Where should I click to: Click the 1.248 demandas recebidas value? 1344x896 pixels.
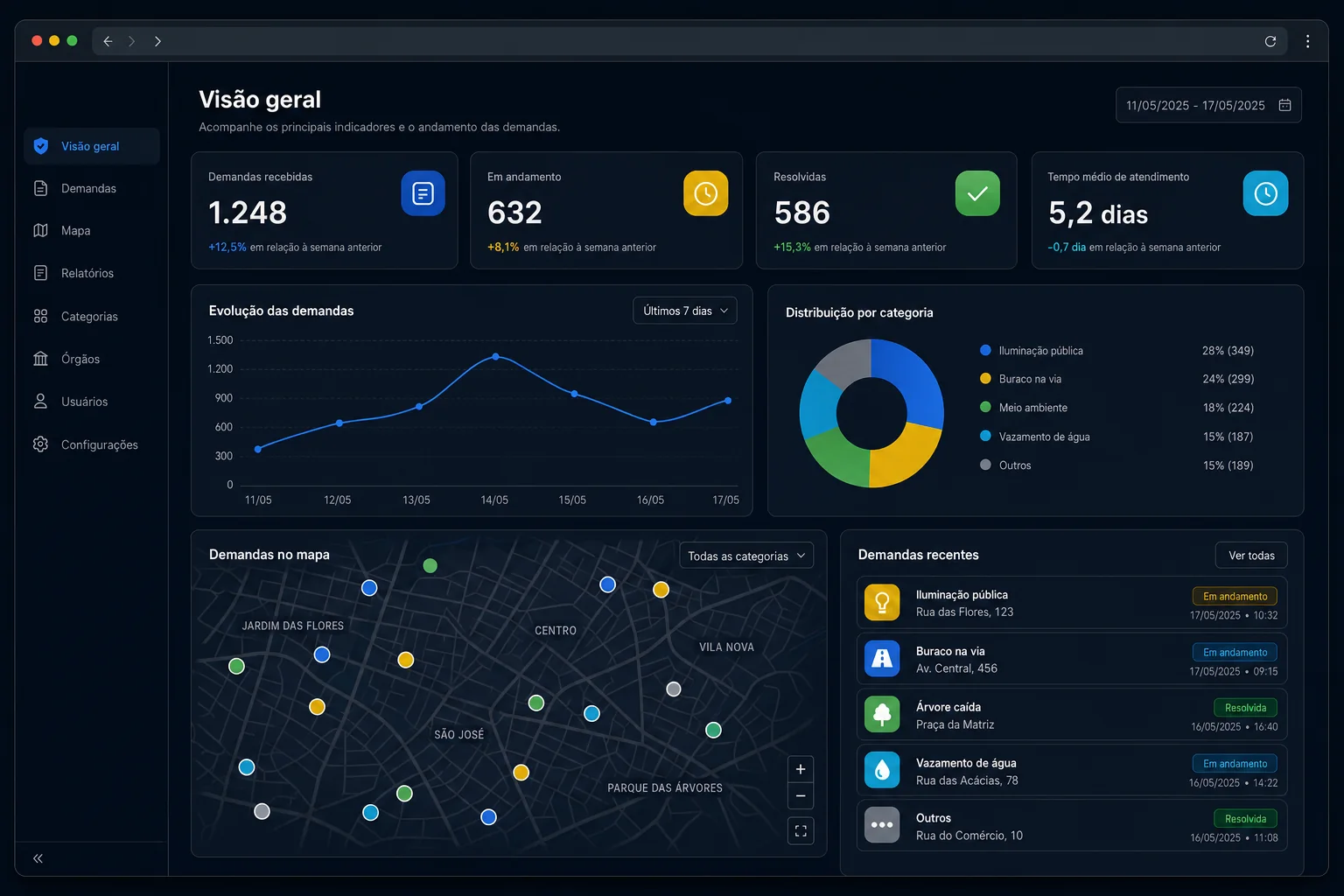[x=248, y=213]
